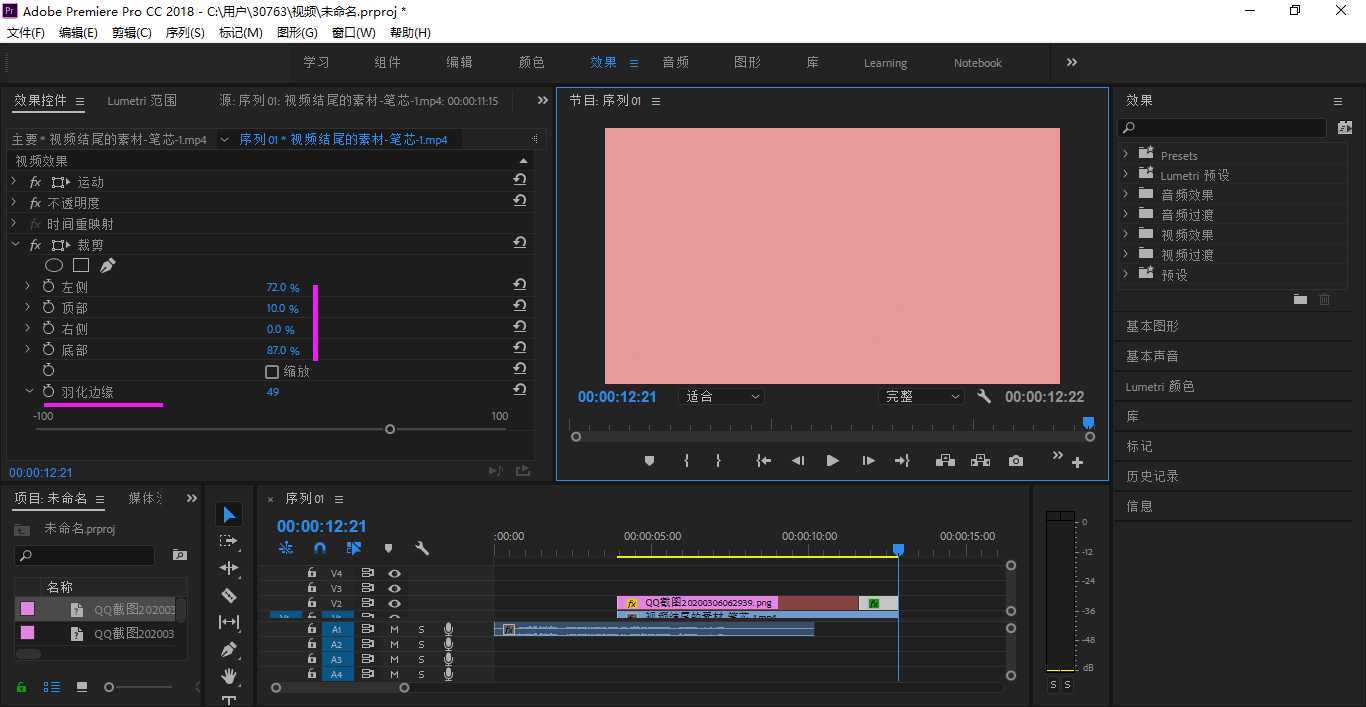This screenshot has height=707, width=1366.
Task: Select the Track Select Forward tool
Action: (229, 541)
